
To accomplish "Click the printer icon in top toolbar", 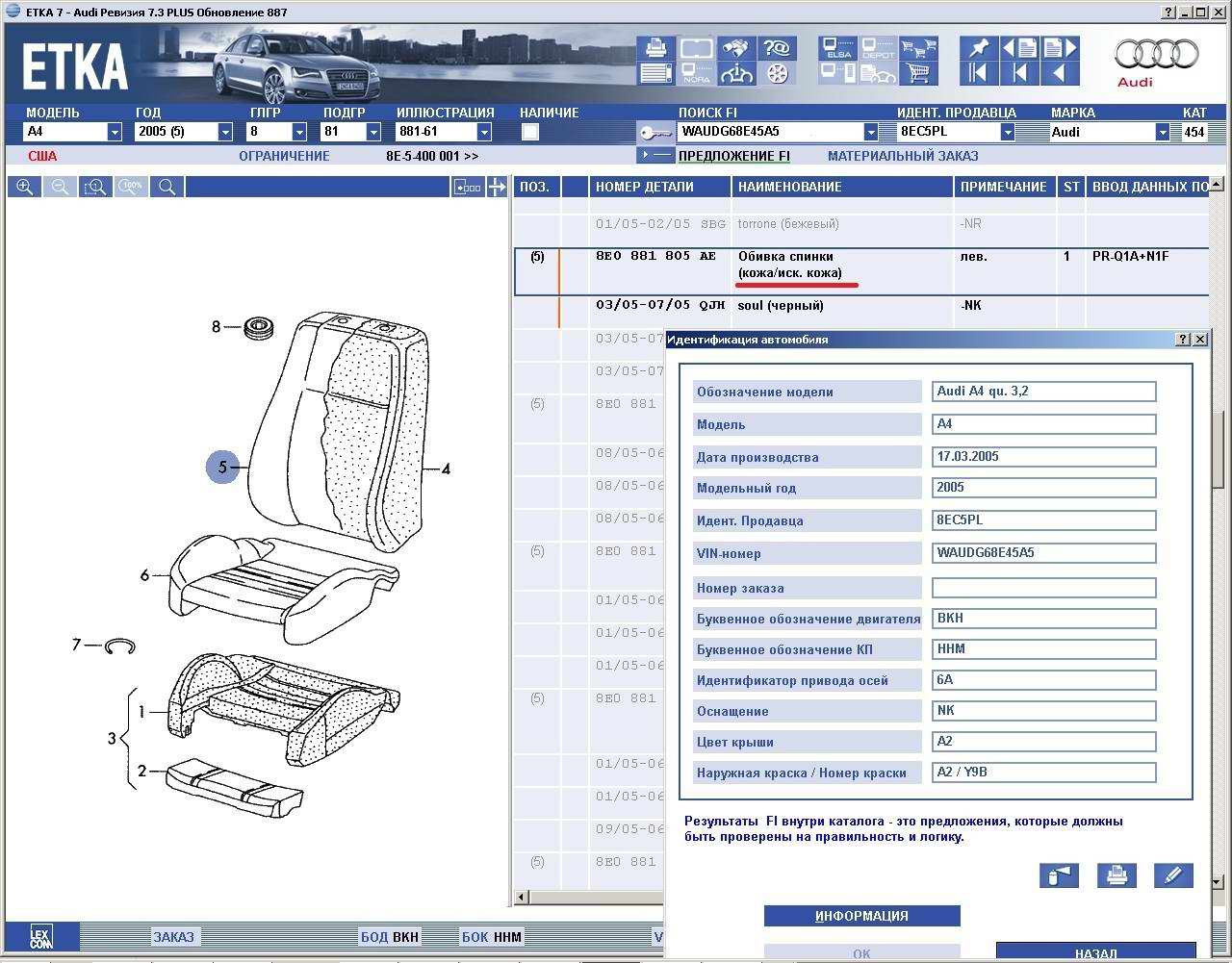I will tap(655, 48).
